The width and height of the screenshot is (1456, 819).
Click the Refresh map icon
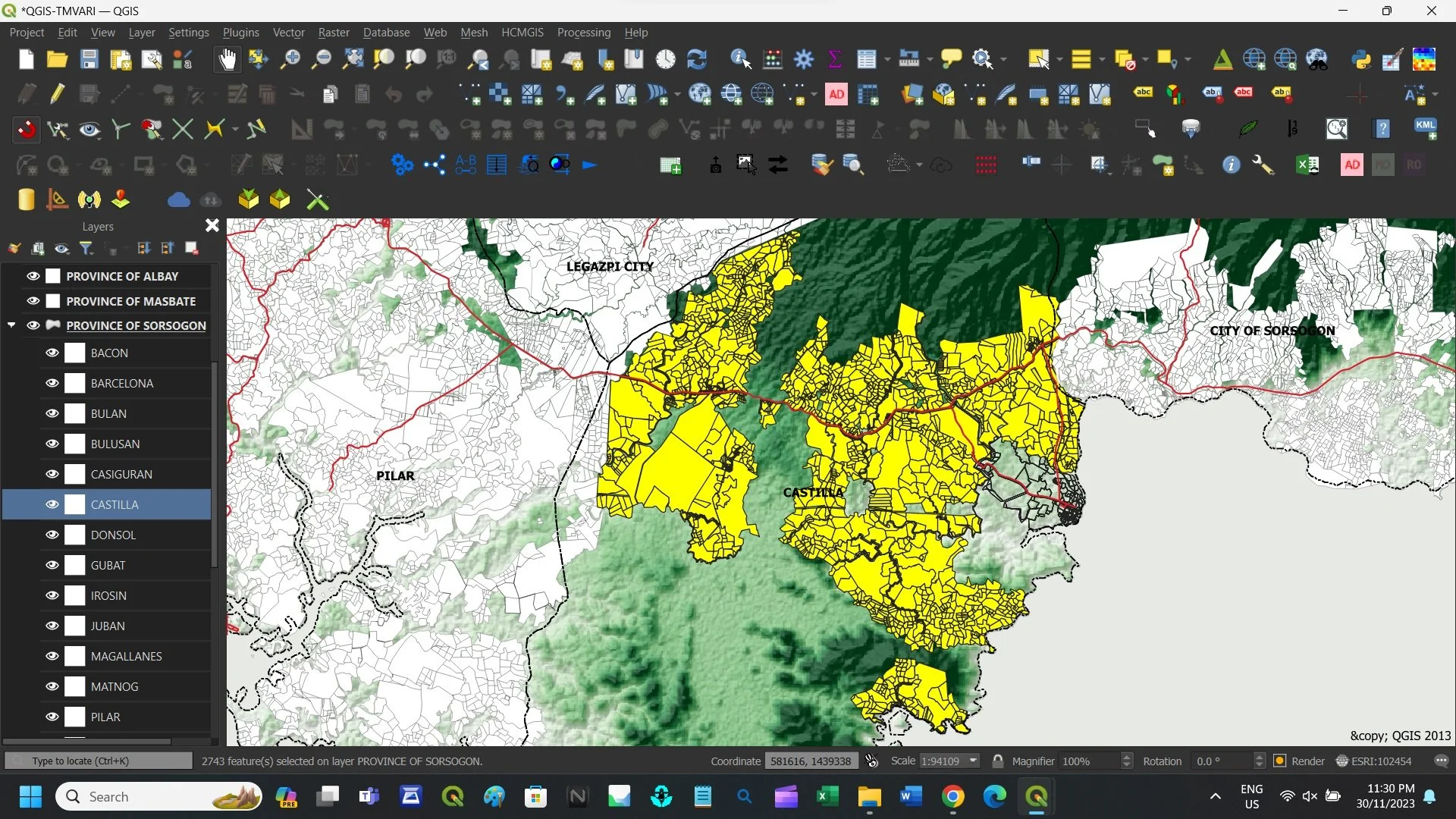pyautogui.click(x=696, y=59)
